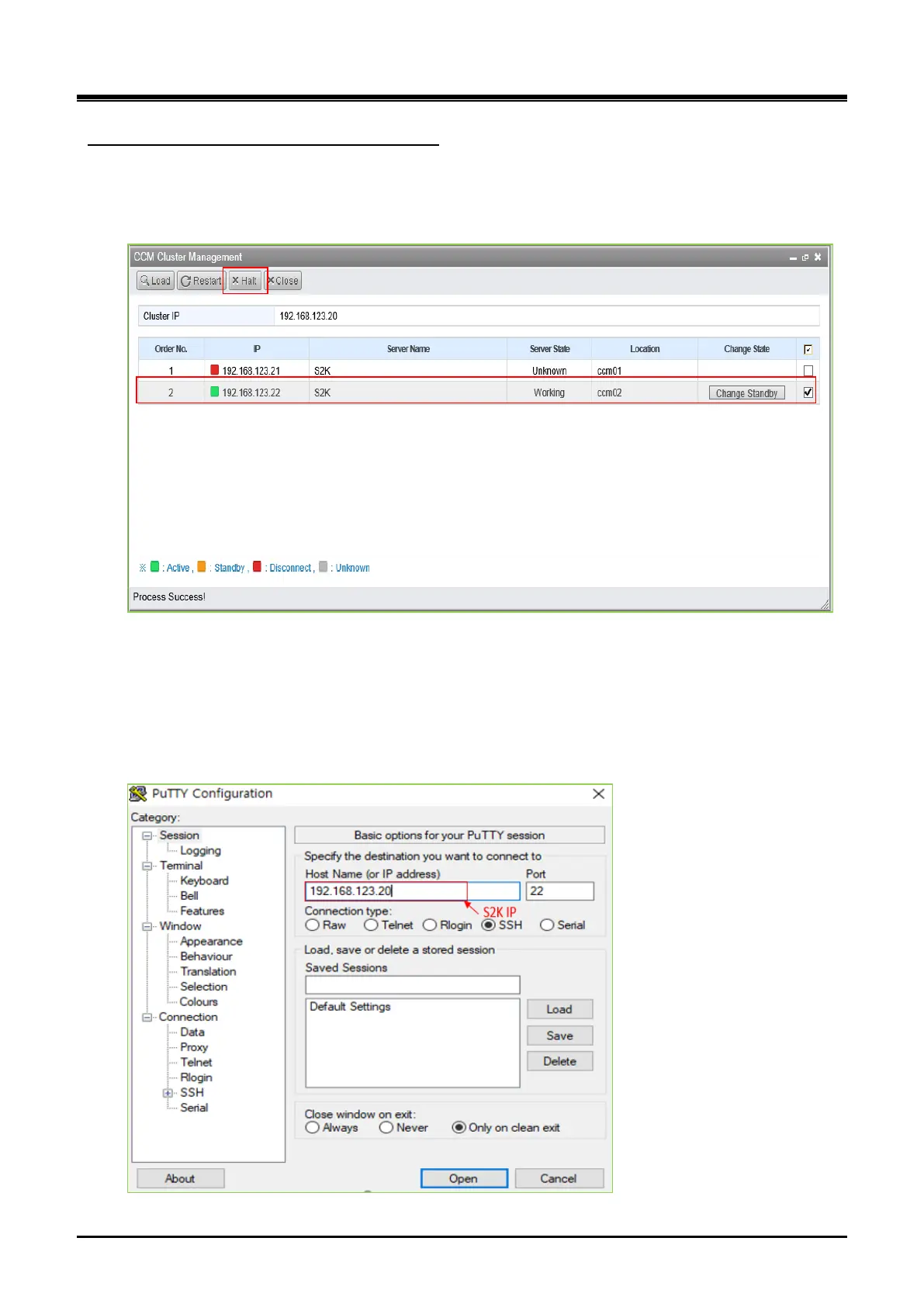Click the Halt toolbar button
924x1307 pixels.
[x=245, y=281]
